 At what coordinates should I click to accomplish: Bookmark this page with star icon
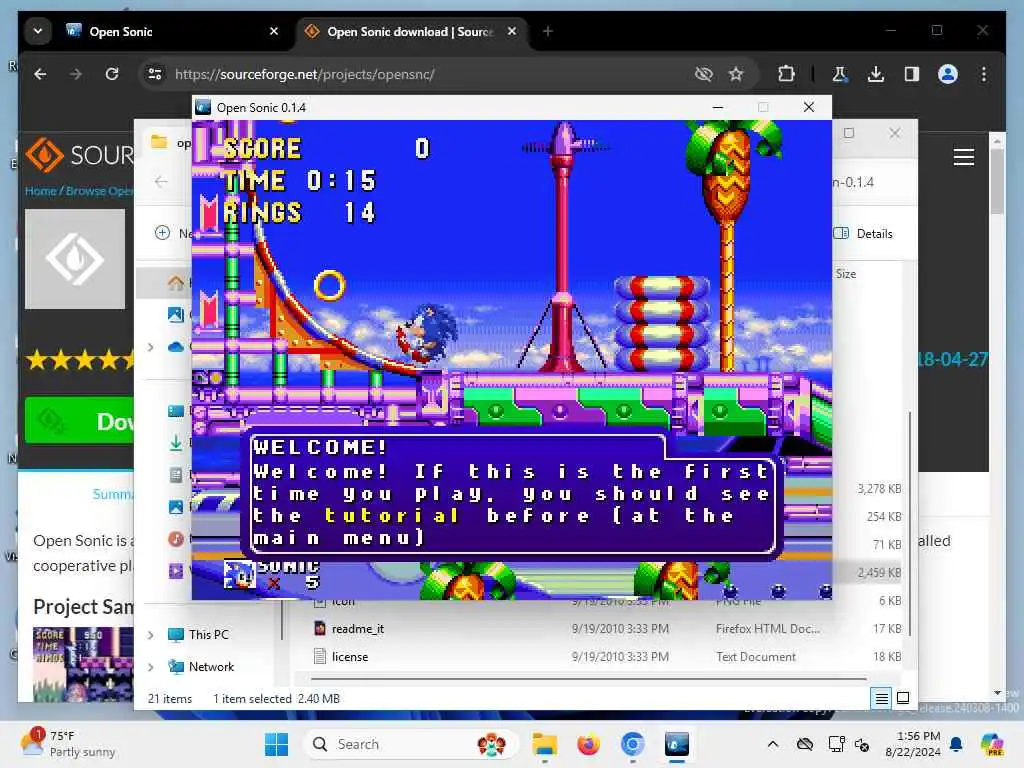tap(736, 74)
